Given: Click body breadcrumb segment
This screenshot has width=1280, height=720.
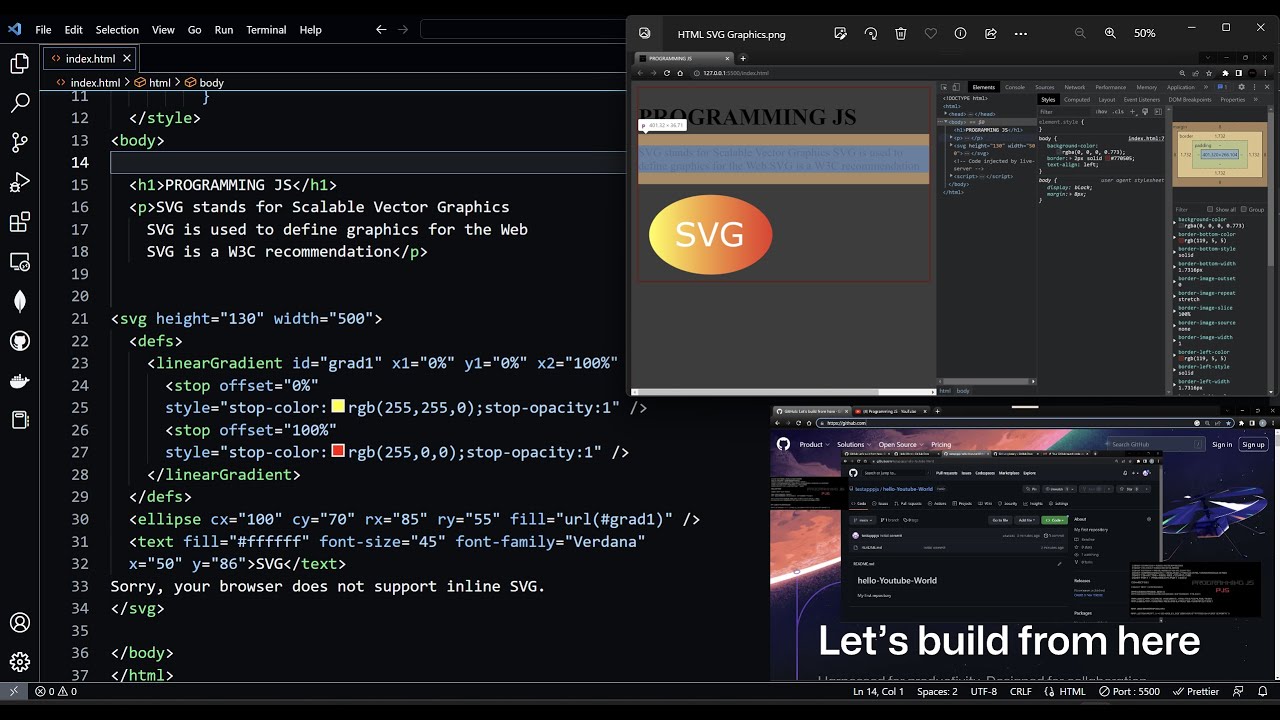Looking at the screenshot, I should (x=211, y=83).
